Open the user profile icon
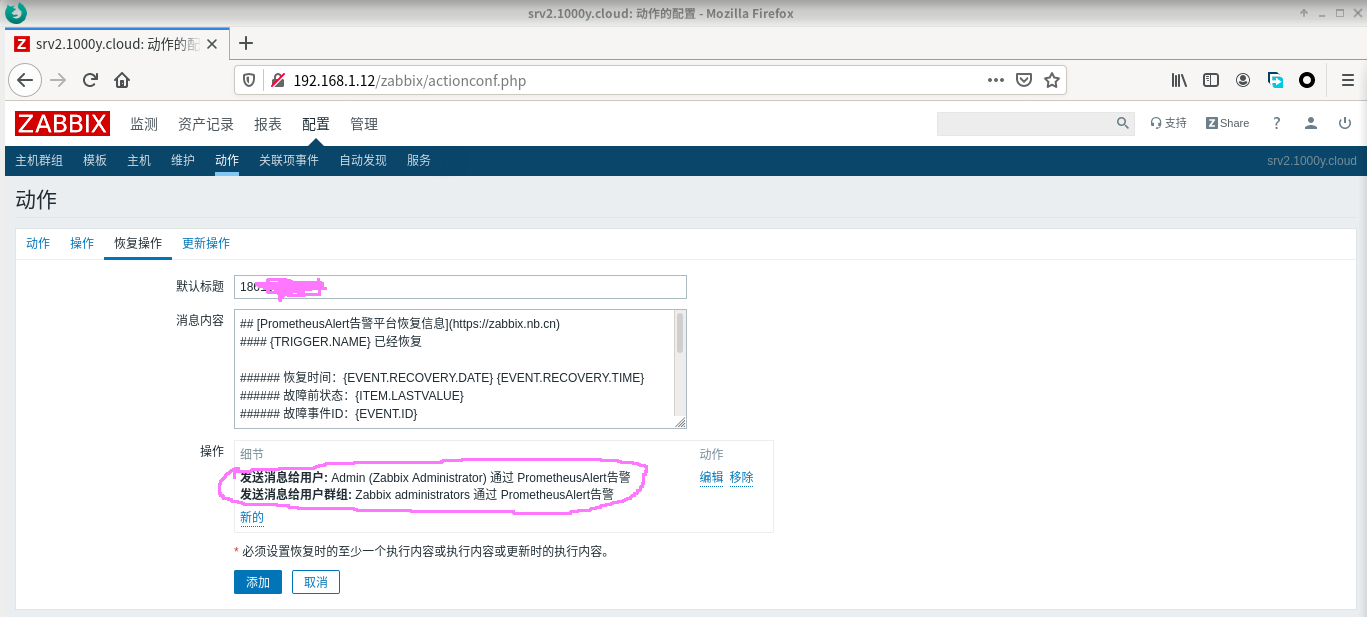This screenshot has width=1367, height=617. coord(1310,123)
